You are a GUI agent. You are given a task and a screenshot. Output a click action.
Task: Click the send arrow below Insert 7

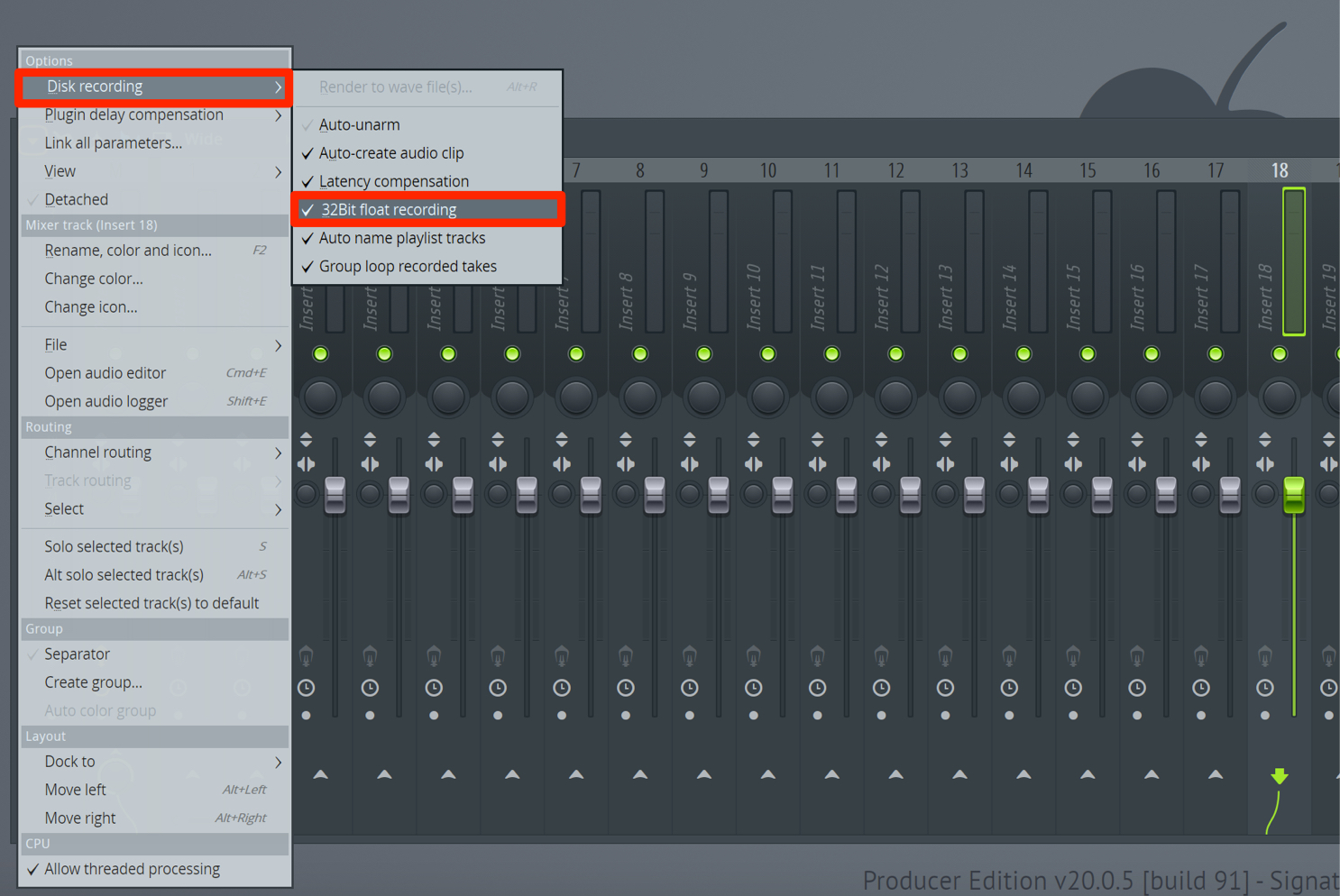(576, 774)
